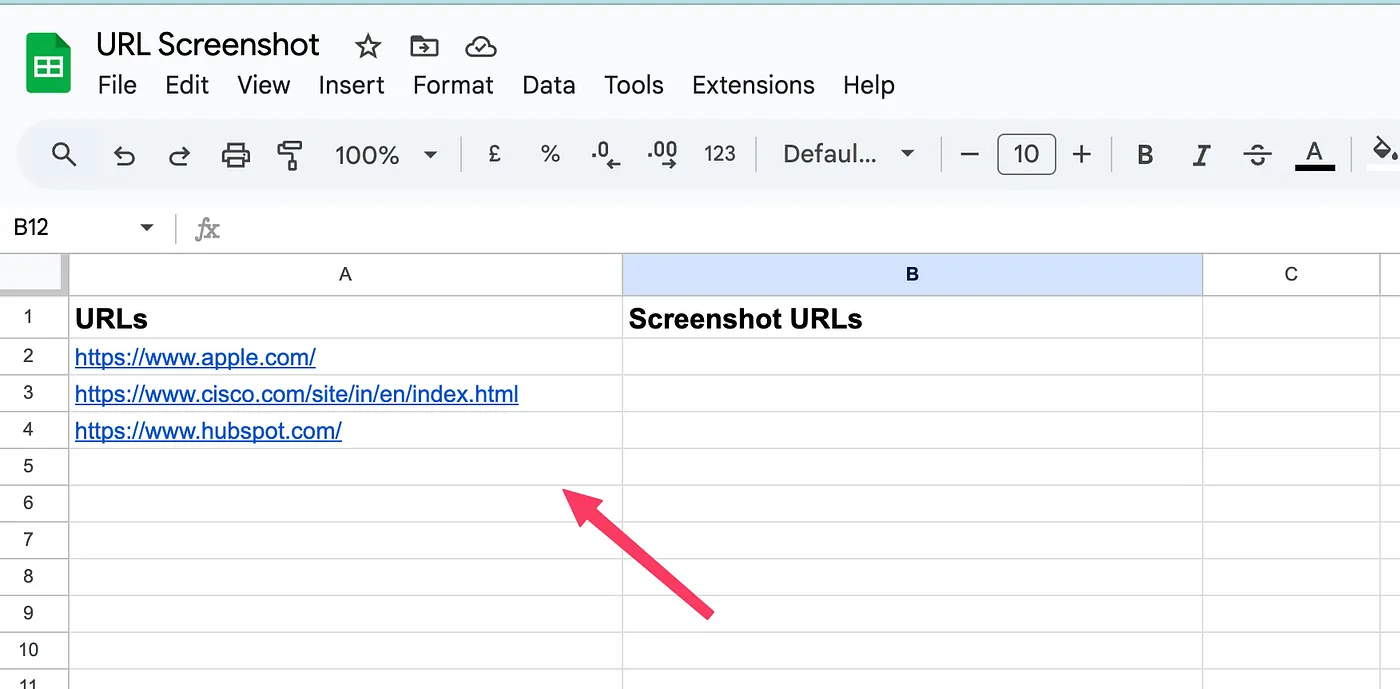1400x689 pixels.
Task: Open the Insert menu
Action: tap(351, 85)
